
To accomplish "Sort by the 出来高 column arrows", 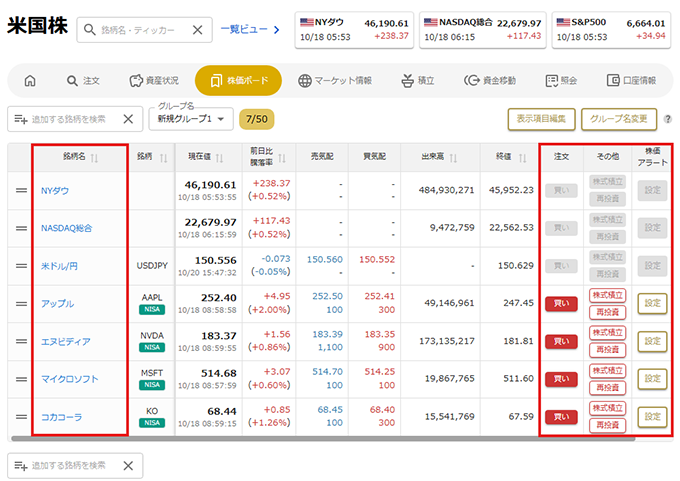I will pyautogui.click(x=453, y=158).
